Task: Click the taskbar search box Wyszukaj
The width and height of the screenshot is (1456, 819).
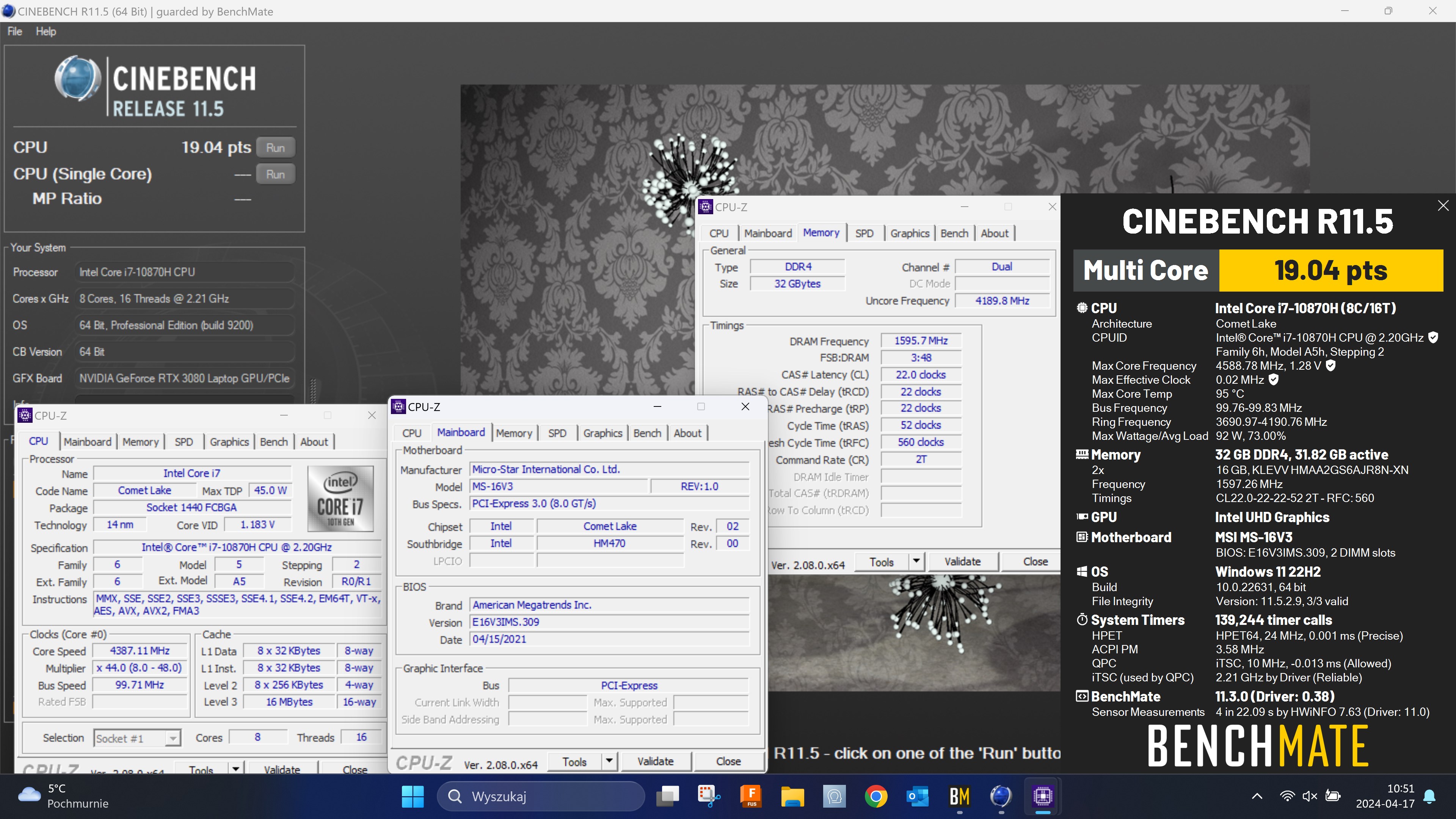Action: (540, 796)
